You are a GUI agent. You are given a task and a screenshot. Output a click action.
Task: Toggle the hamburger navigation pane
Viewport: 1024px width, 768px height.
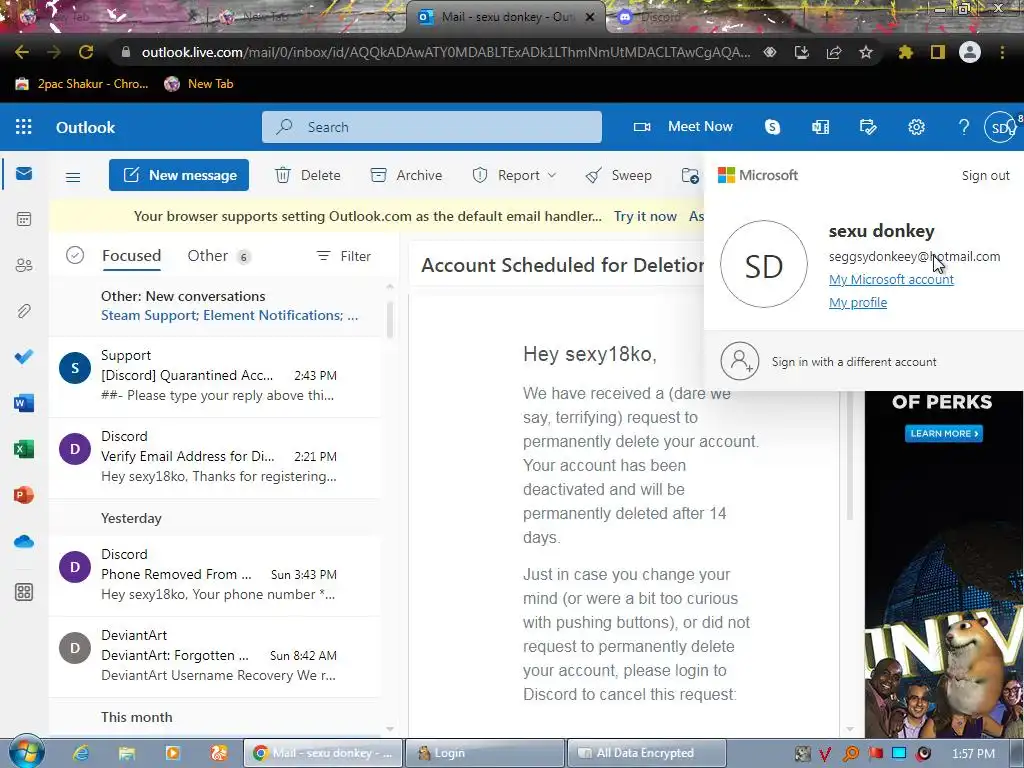point(73,176)
